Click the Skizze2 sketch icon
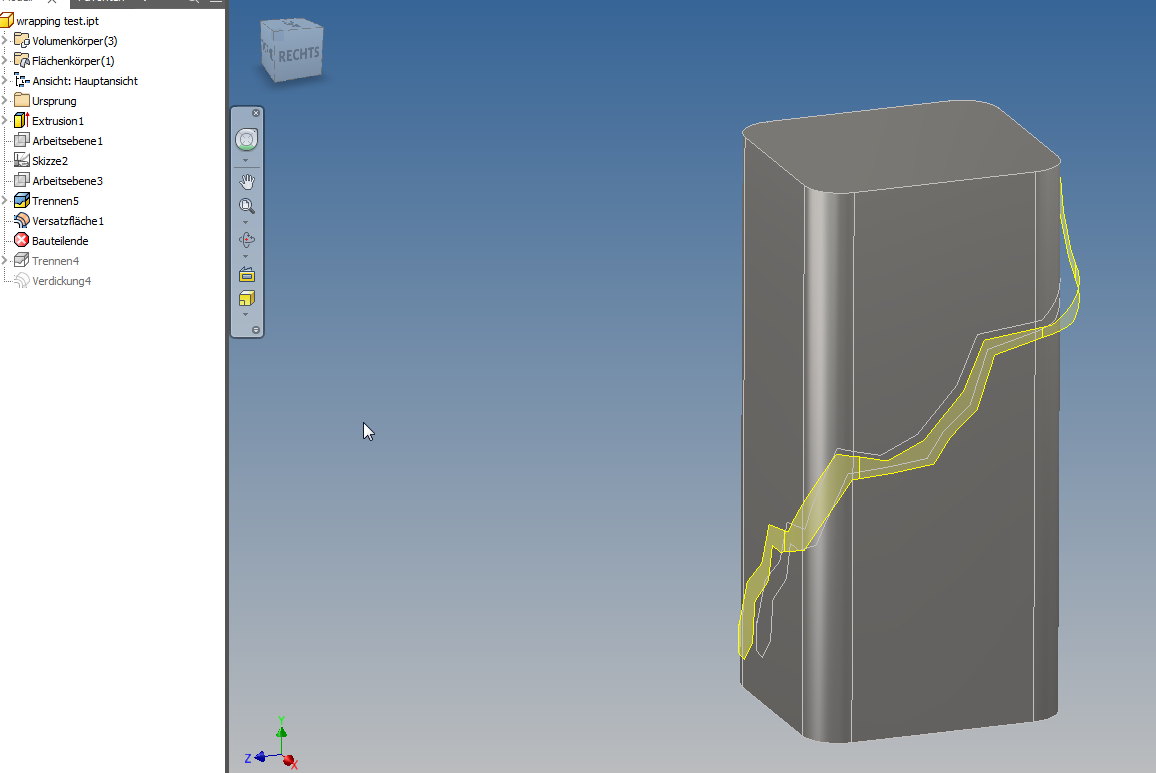1156x773 pixels. 21,160
